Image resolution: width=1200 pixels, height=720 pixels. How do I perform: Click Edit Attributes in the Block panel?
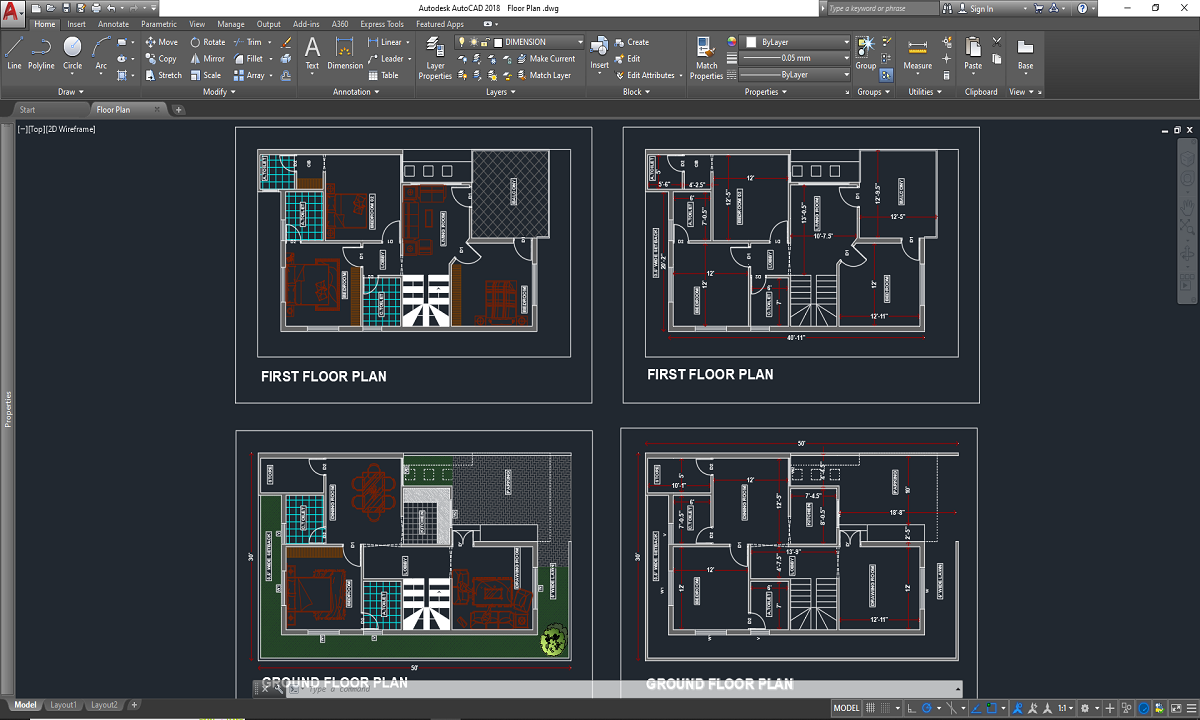648,75
